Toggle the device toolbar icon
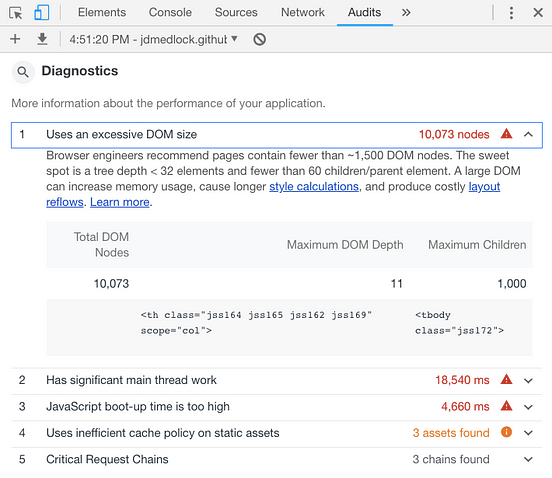 point(42,13)
